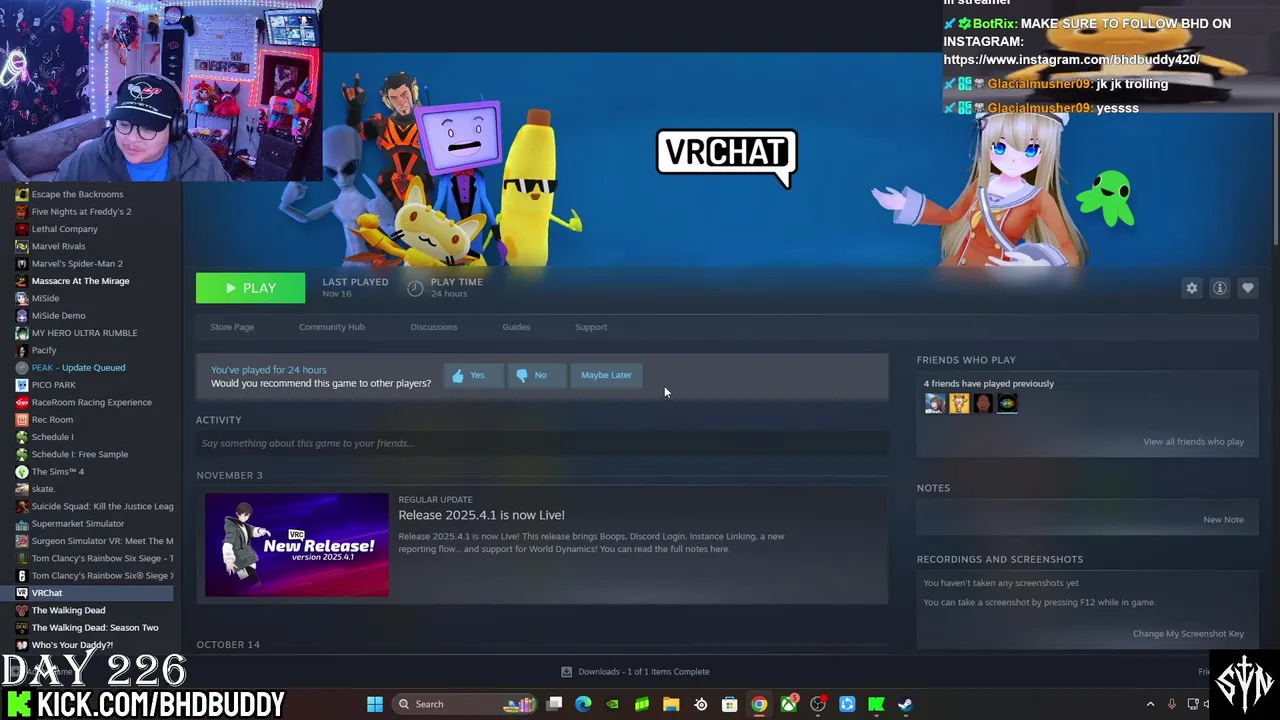
Task: Click MY HERO ULTRA RUMBLE game icon
Action: point(22,333)
